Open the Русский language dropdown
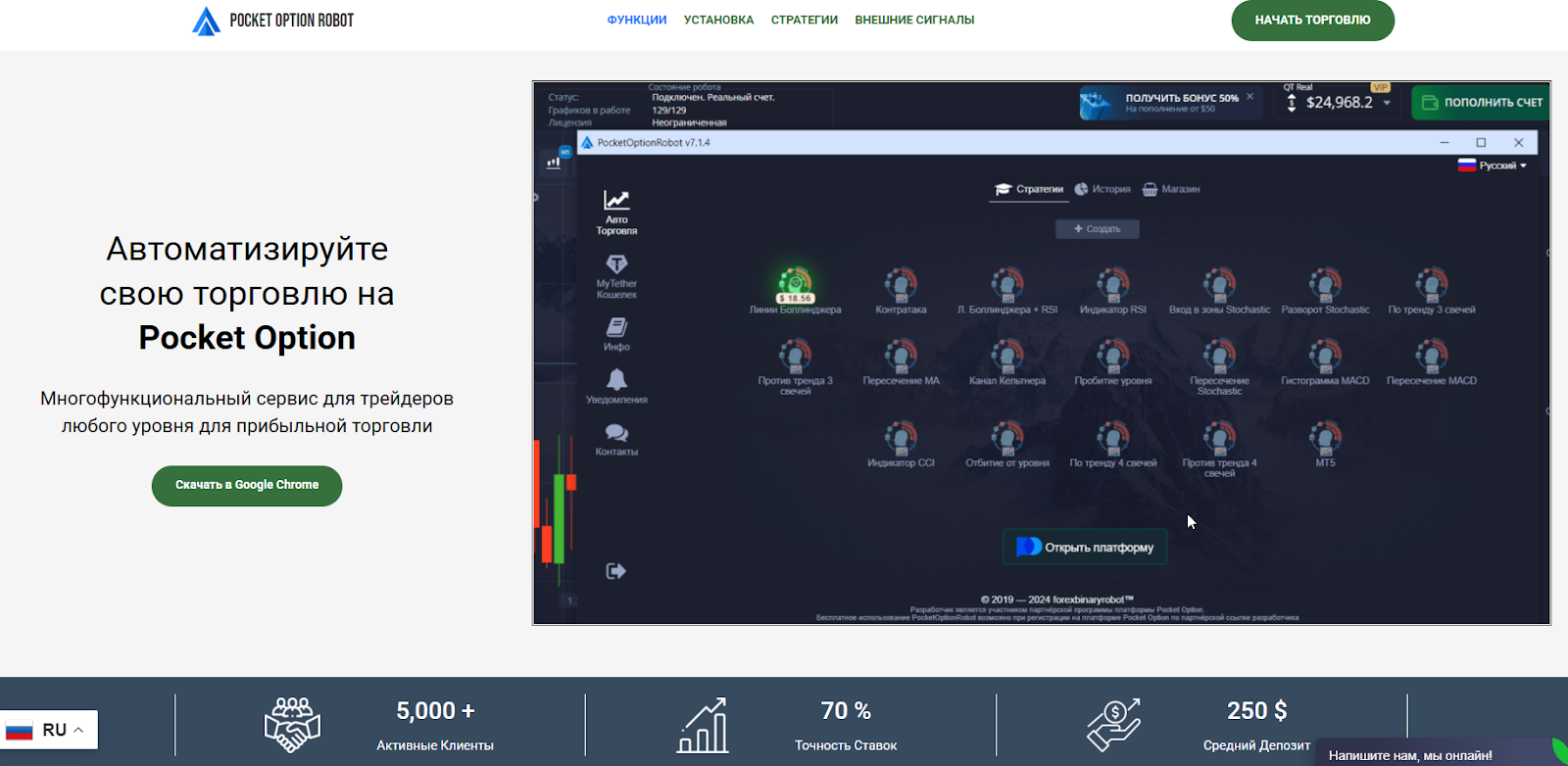Viewport: 1568px width, 766px height. click(1492, 166)
